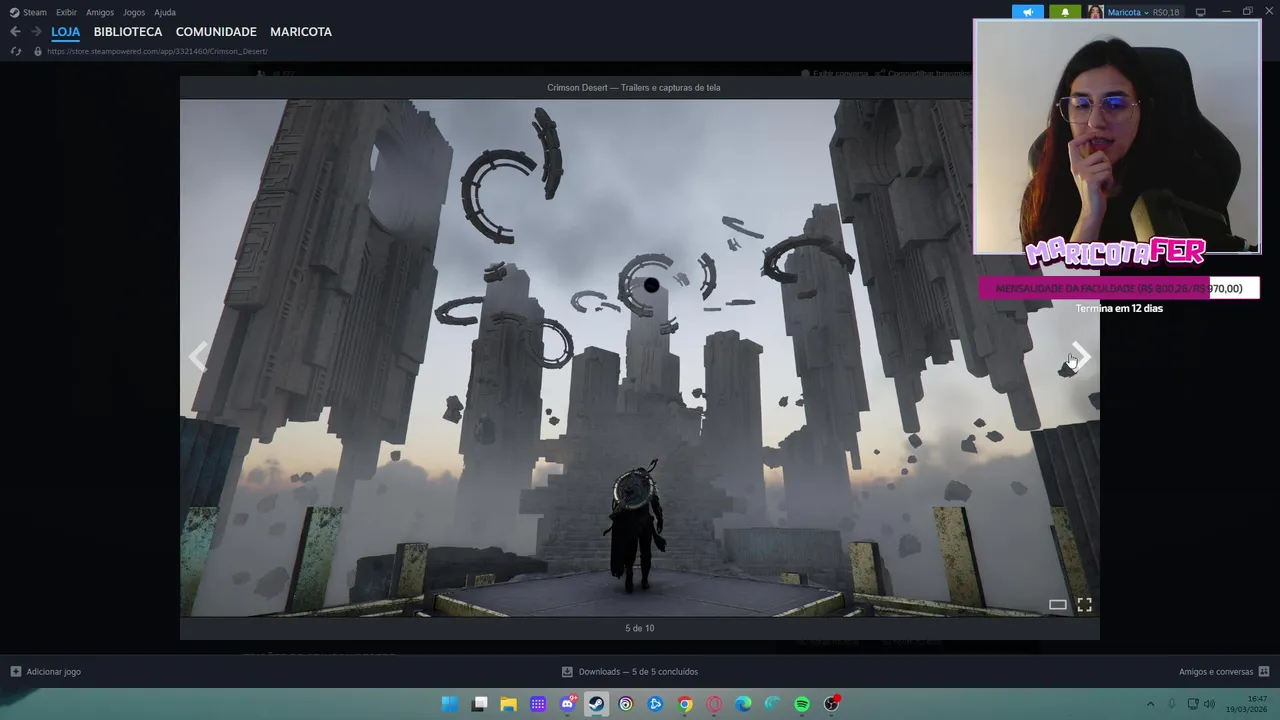Open Opera browser from the taskbar
Image resolution: width=1280 pixels, height=720 pixels.
(714, 704)
